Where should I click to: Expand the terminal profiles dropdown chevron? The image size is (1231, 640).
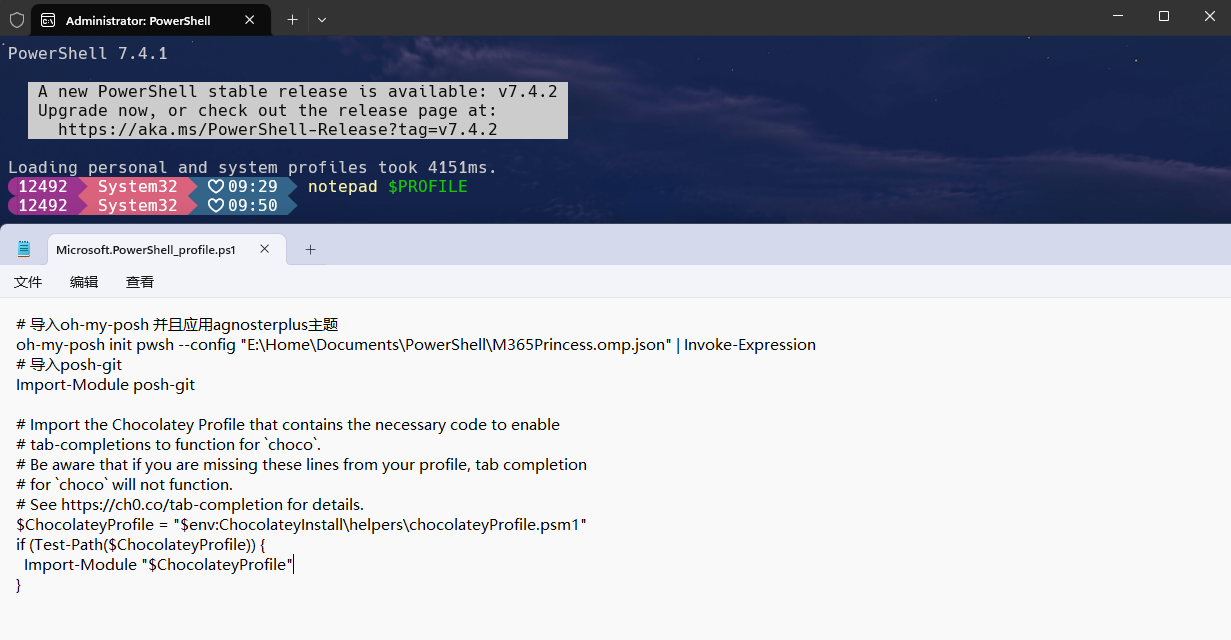pyautogui.click(x=321, y=19)
